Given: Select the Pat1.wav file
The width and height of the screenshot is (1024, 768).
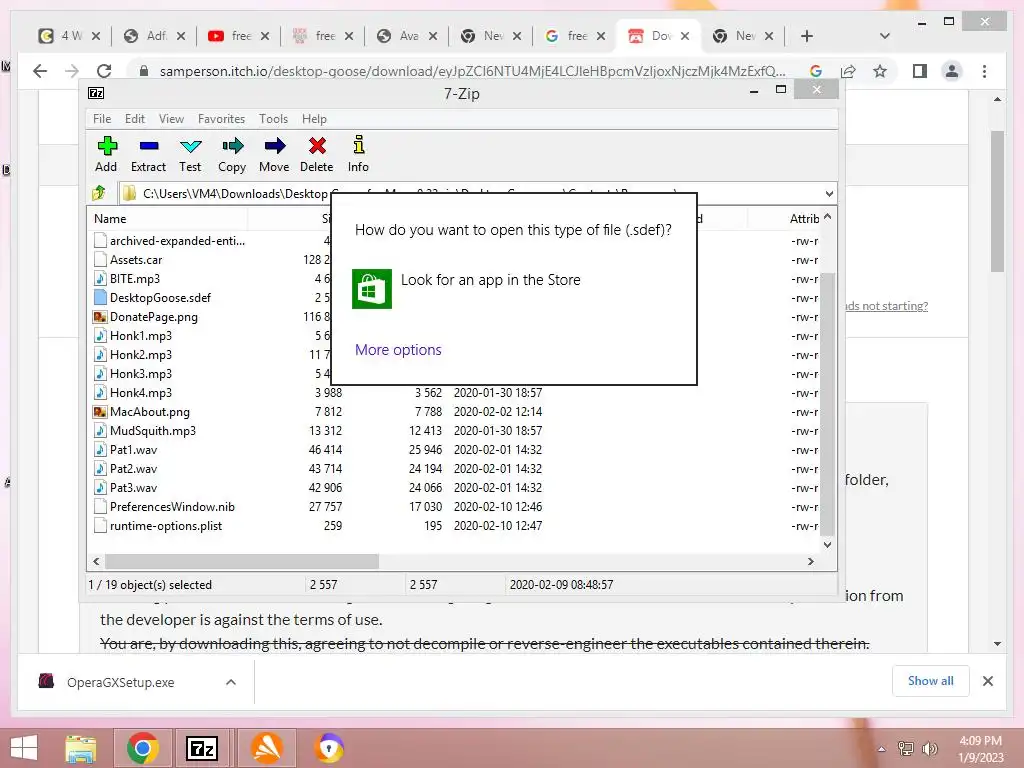Looking at the screenshot, I should point(133,450).
